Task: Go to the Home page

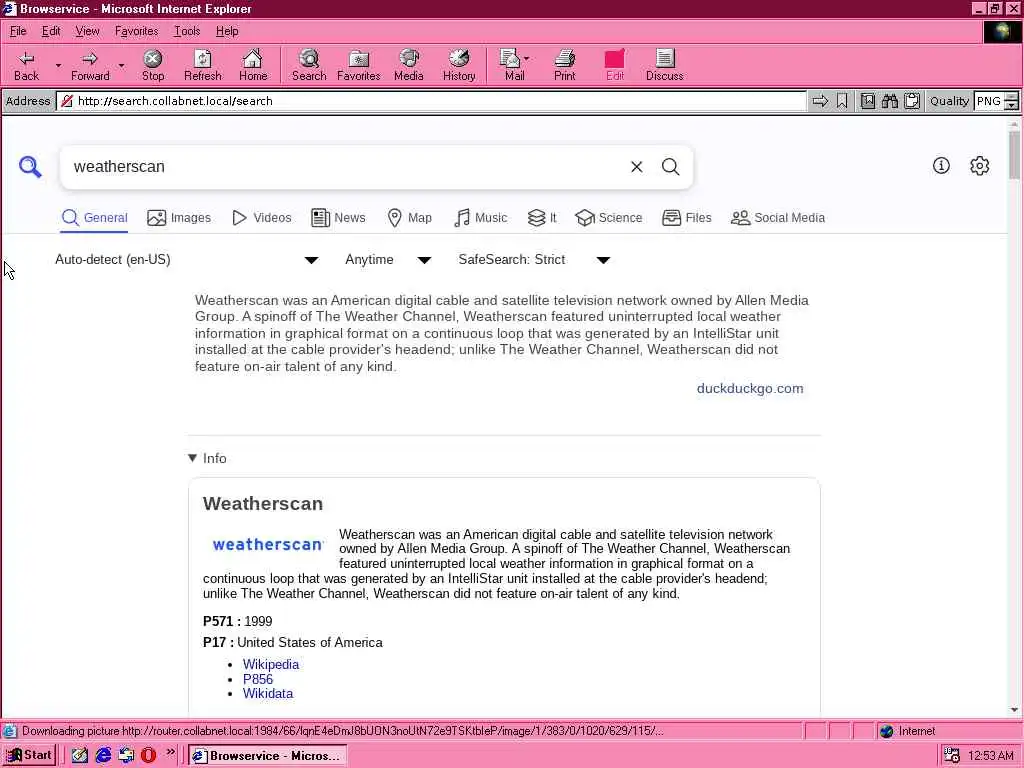Action: pos(253,65)
